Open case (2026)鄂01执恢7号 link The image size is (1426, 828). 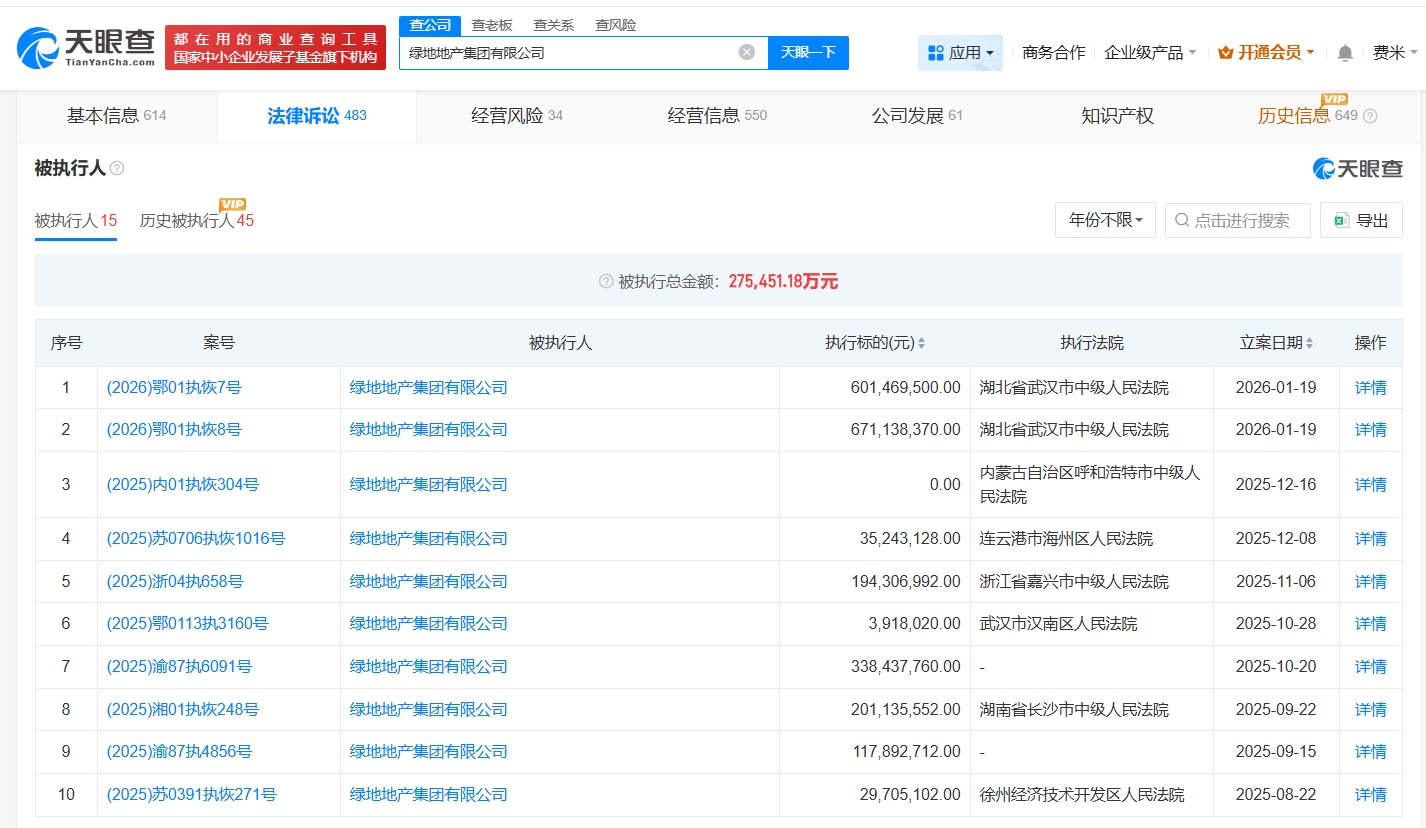(x=174, y=388)
